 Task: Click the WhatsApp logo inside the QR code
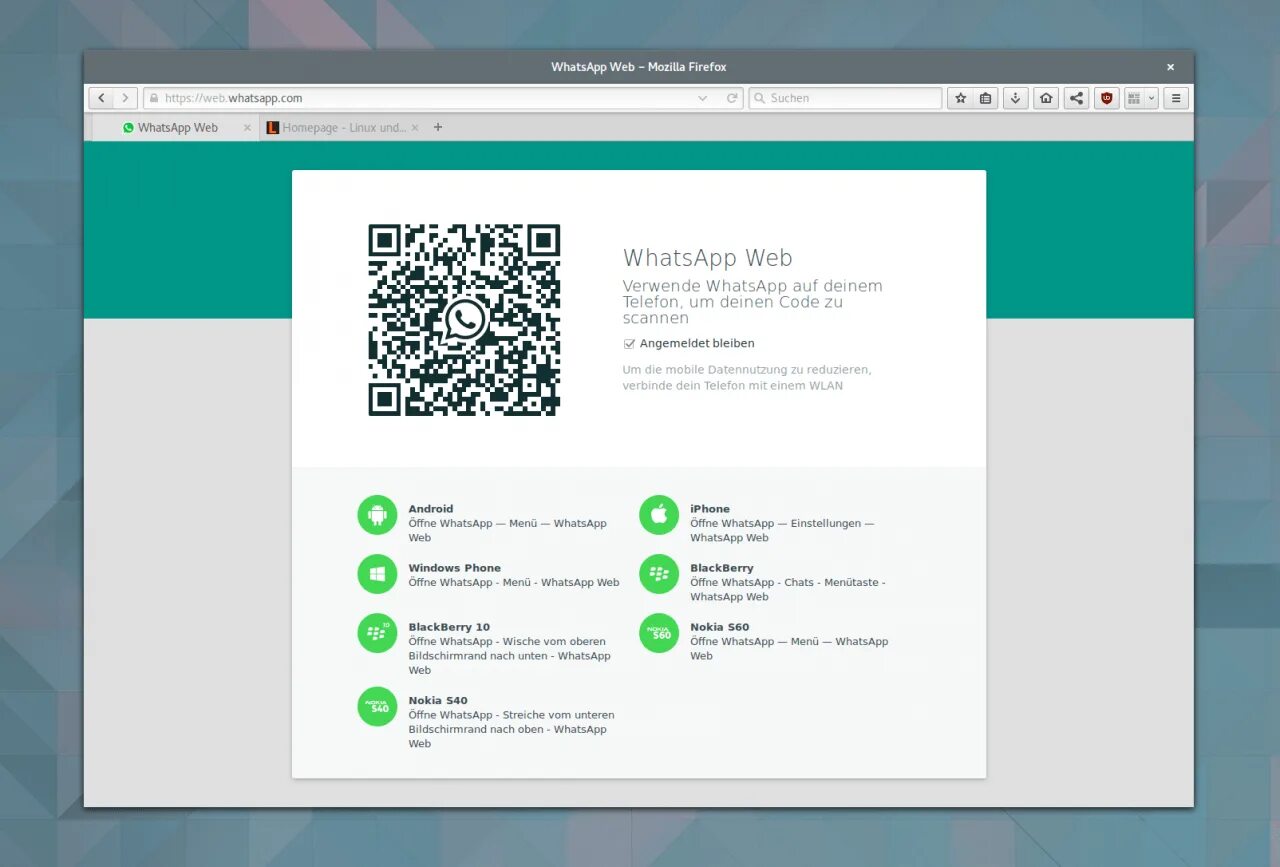pos(464,320)
